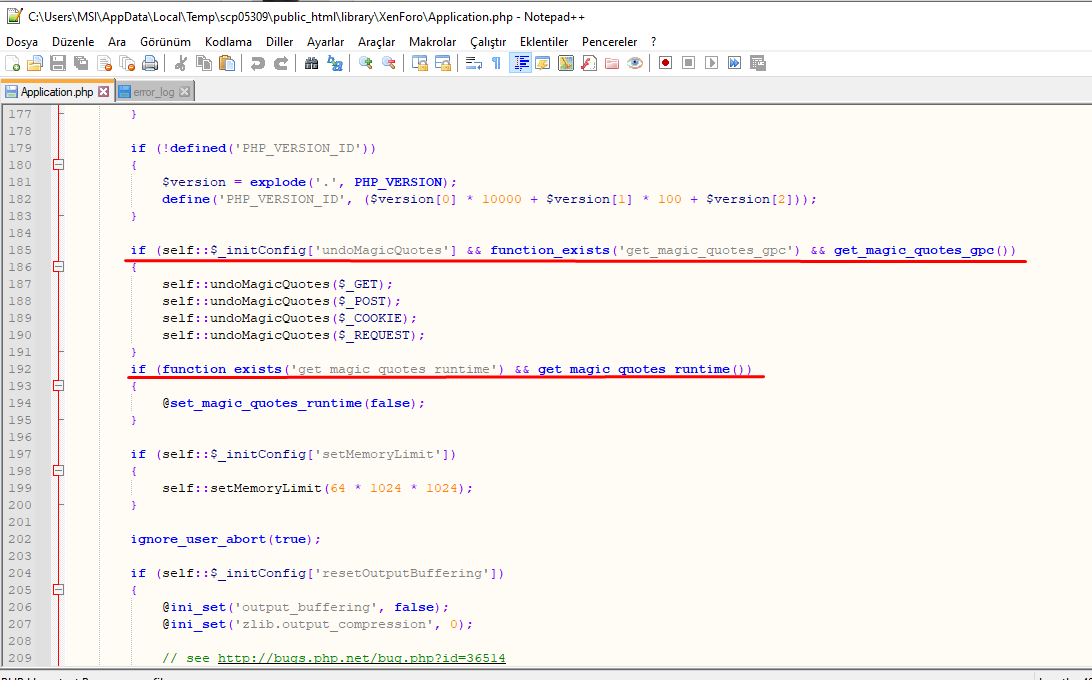Collapse the fold marker at line 205

point(58,590)
